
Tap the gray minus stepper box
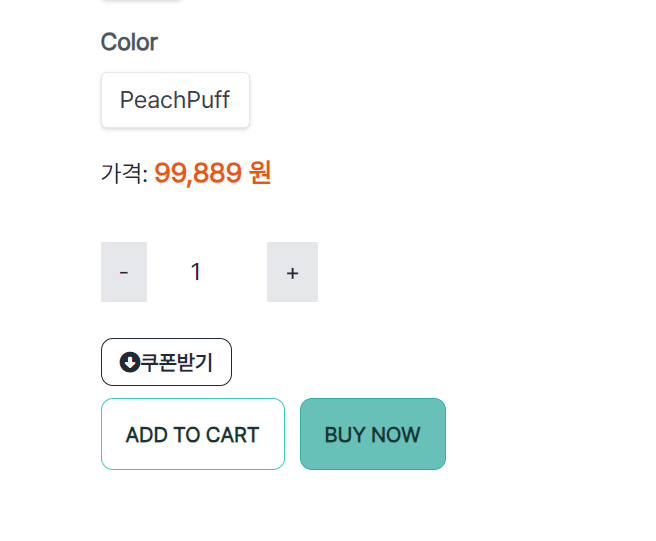[124, 272]
